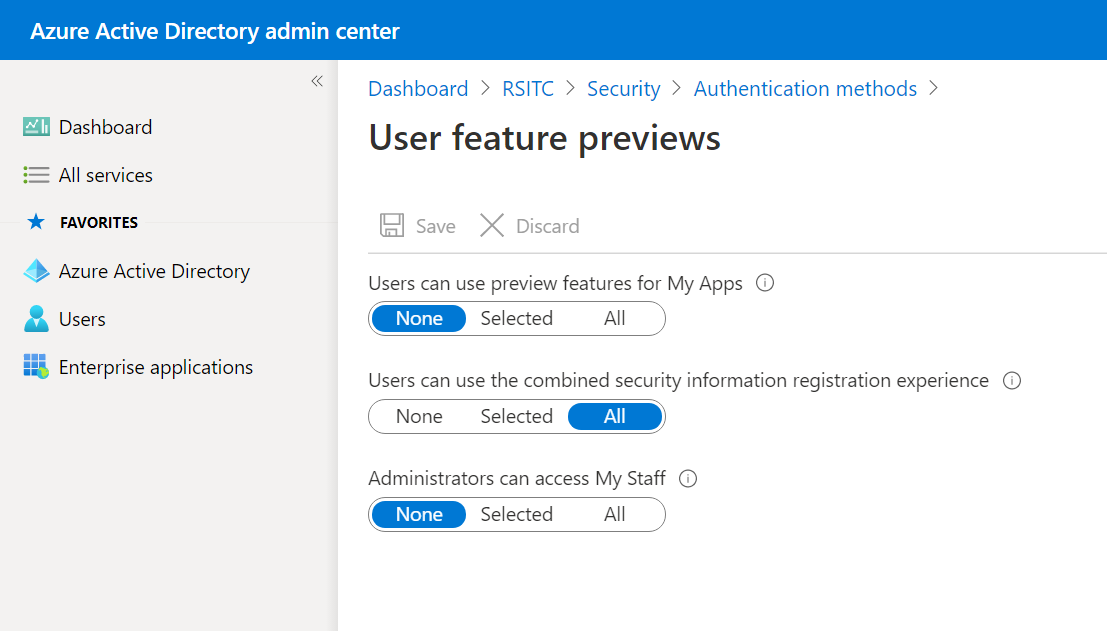This screenshot has height=631, width=1107.
Task: Click the Discard X icon
Action: pyautogui.click(x=492, y=226)
